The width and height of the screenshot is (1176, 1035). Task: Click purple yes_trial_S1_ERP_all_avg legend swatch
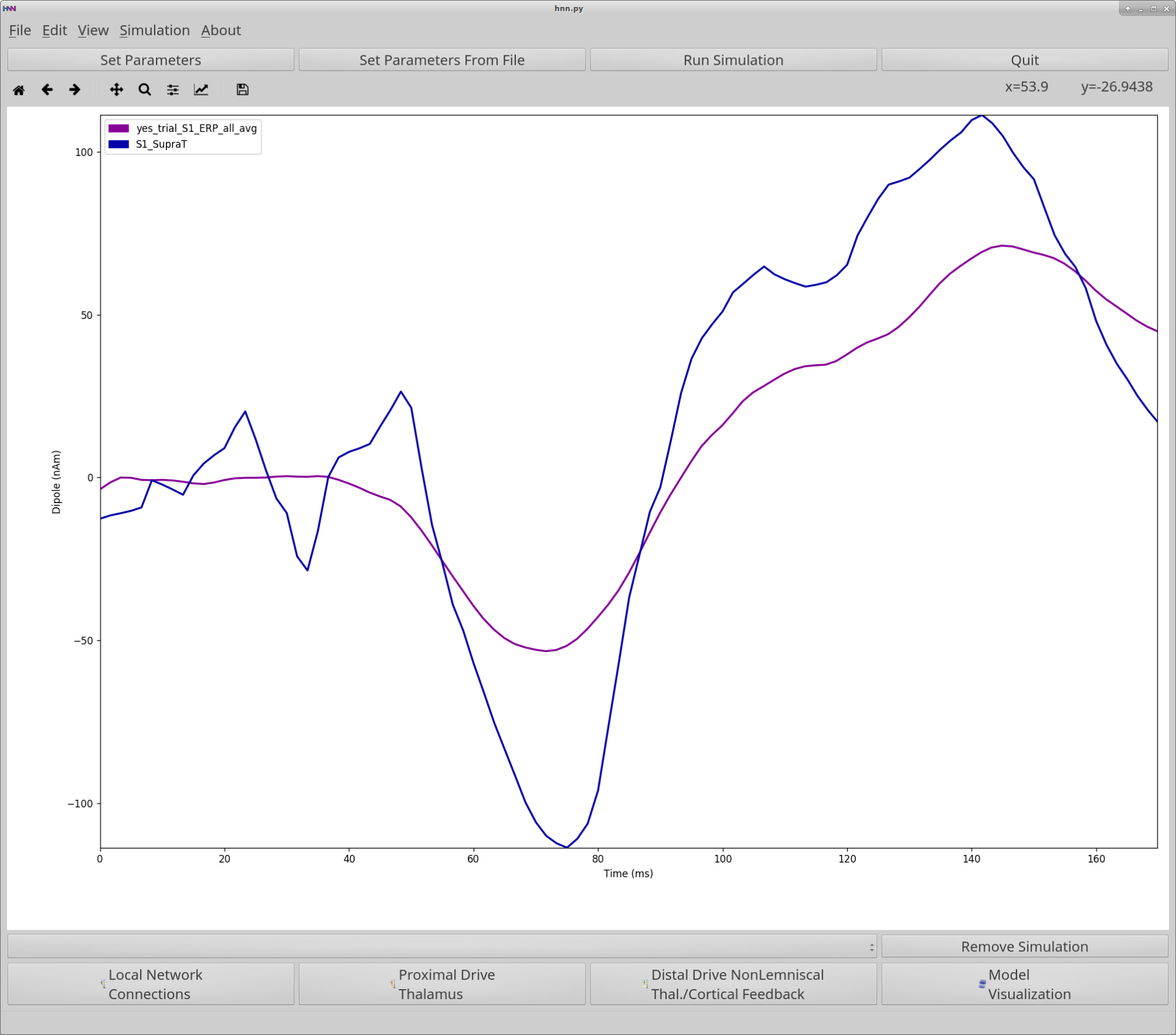119,128
